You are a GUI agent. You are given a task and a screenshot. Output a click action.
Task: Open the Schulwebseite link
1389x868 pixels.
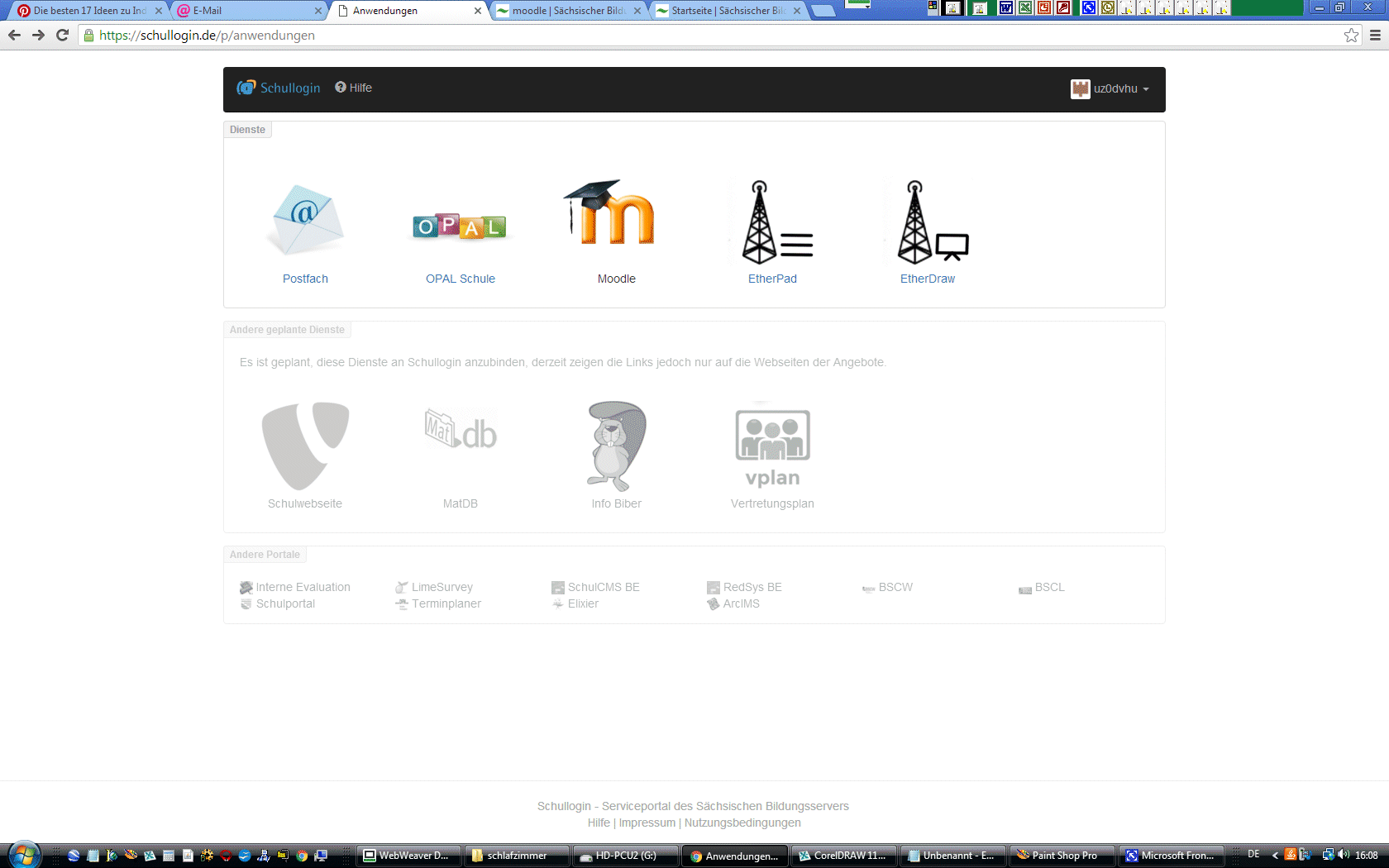tap(305, 503)
